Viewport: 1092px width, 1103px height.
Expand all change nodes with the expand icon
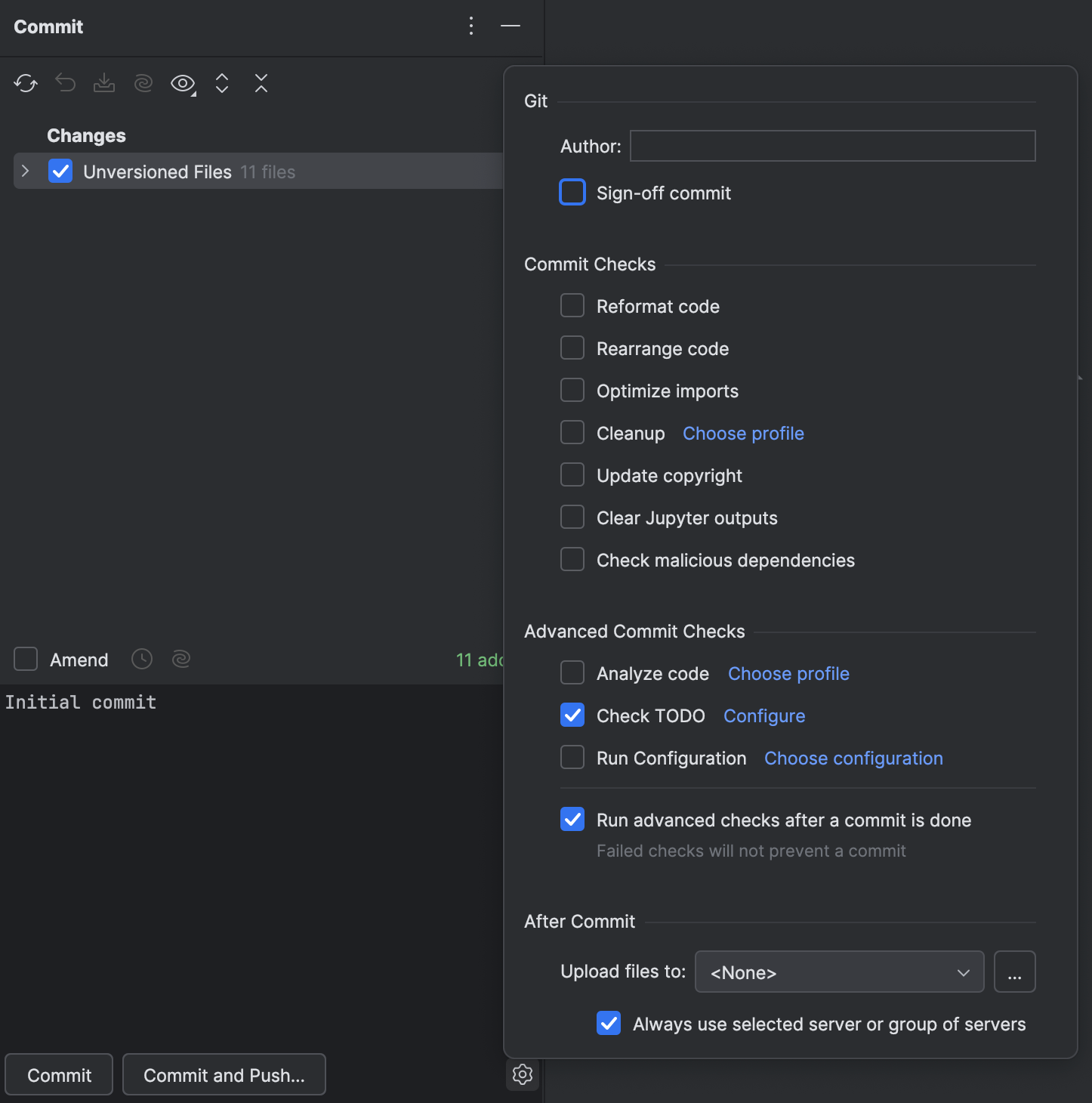click(222, 83)
